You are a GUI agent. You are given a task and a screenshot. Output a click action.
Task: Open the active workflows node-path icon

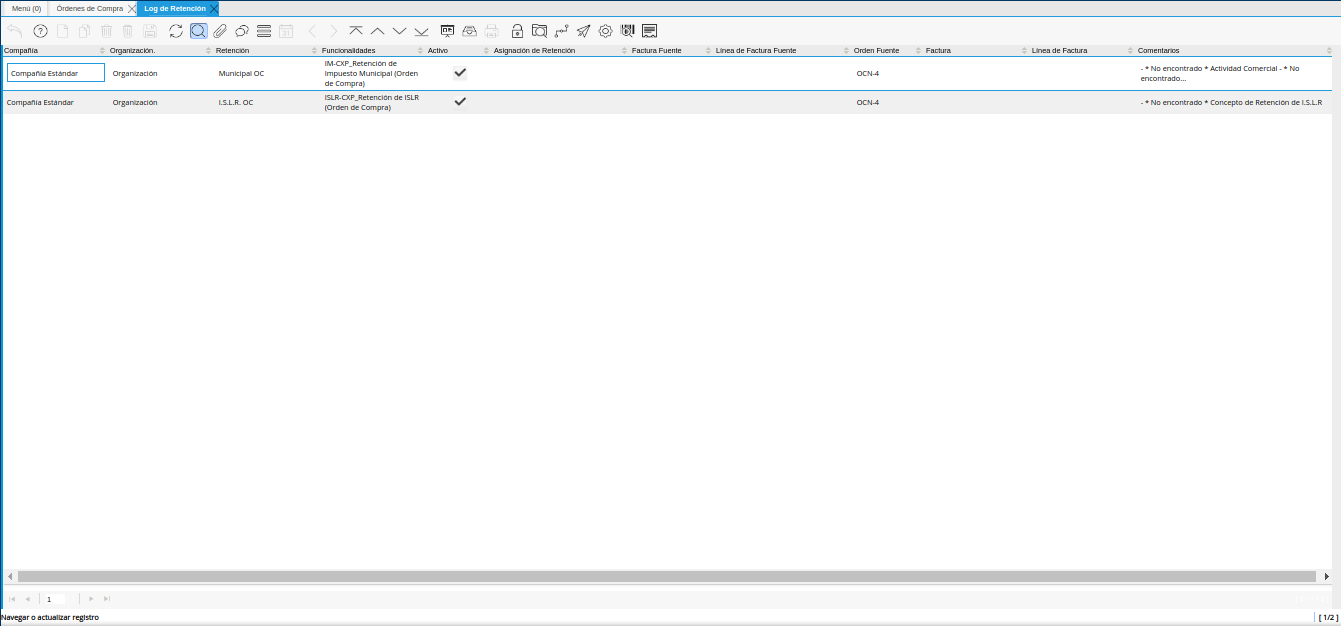point(561,31)
